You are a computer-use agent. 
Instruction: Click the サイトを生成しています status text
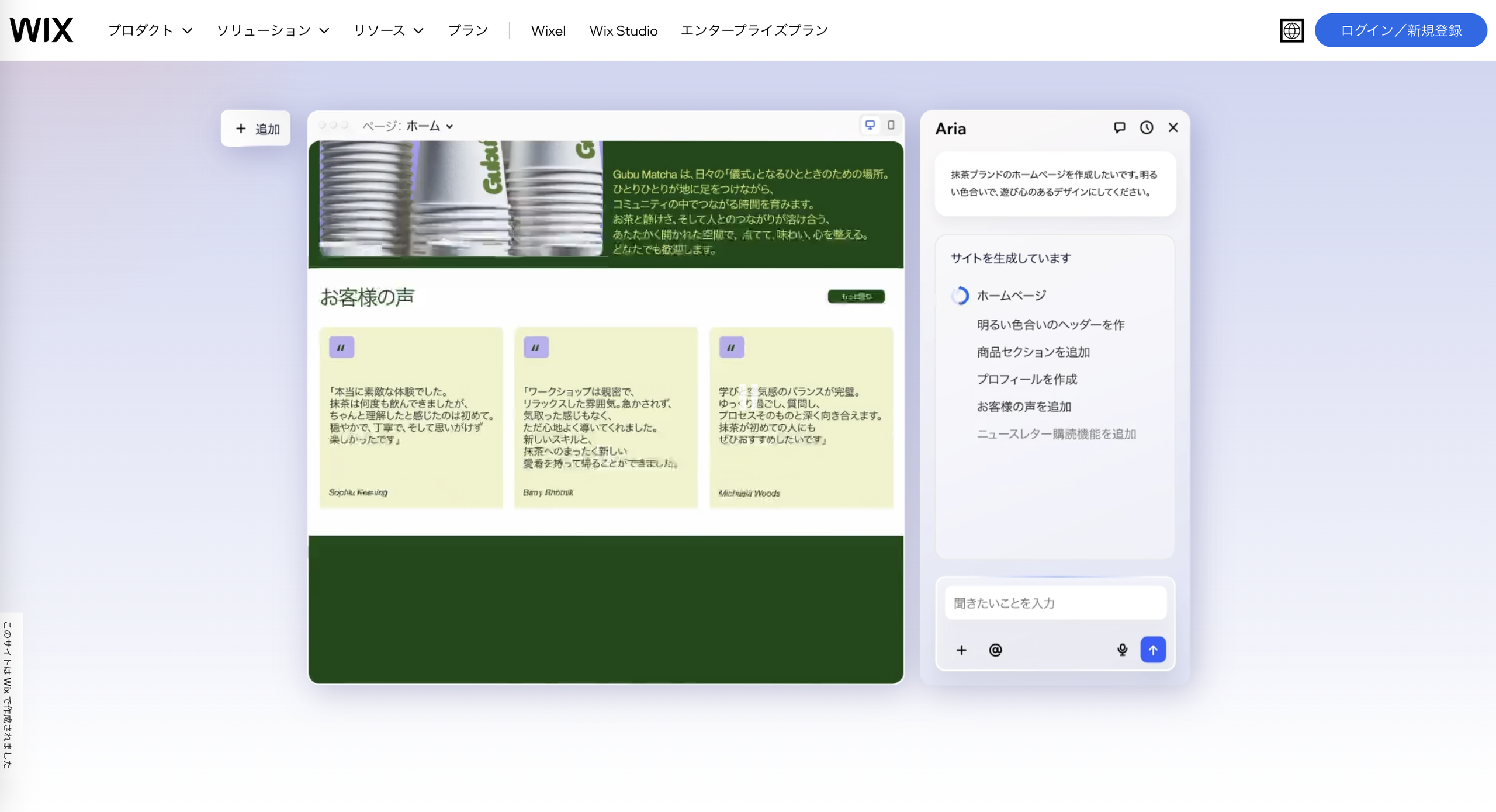1010,258
